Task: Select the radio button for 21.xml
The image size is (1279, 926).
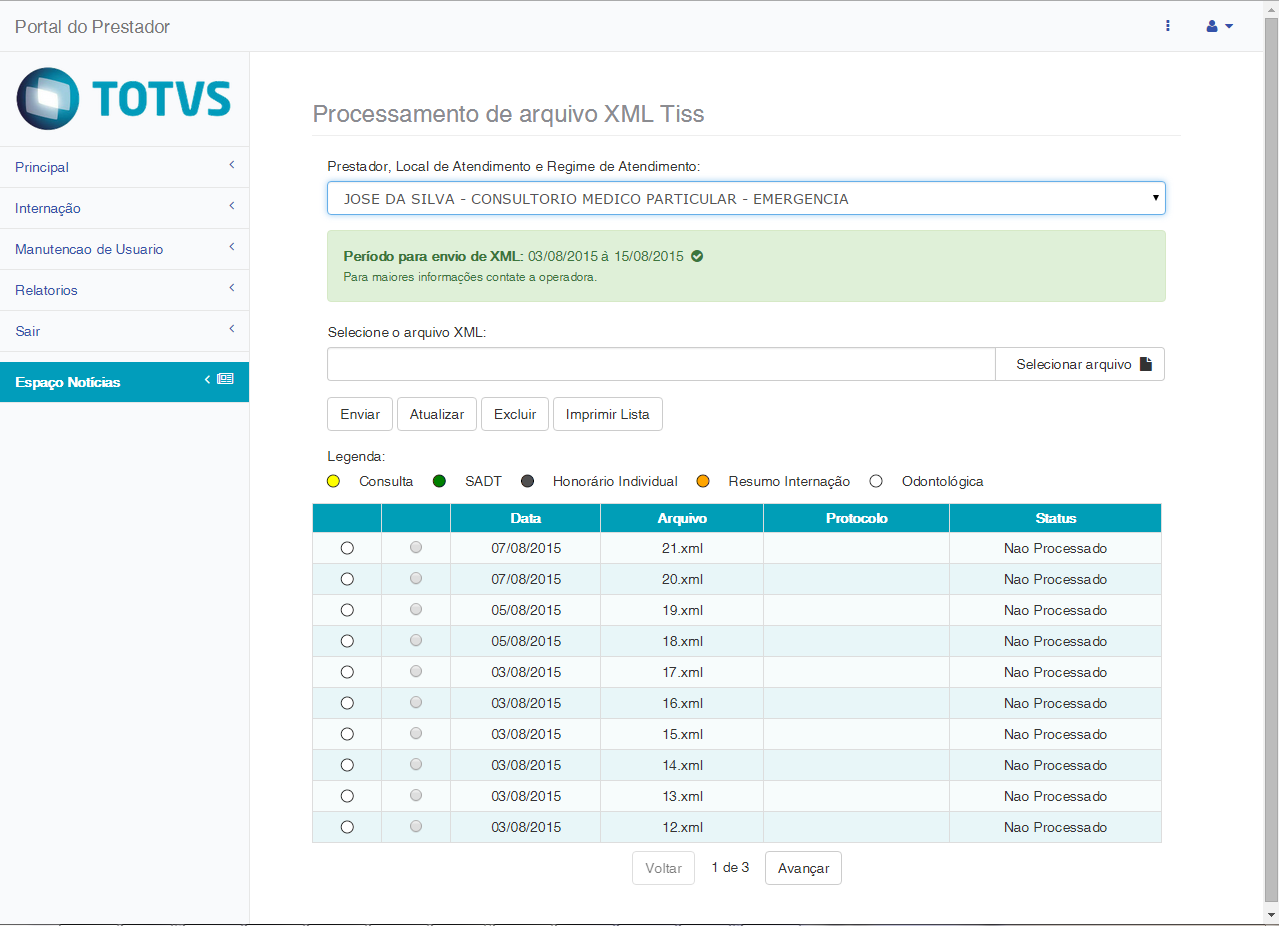Action: [x=347, y=548]
